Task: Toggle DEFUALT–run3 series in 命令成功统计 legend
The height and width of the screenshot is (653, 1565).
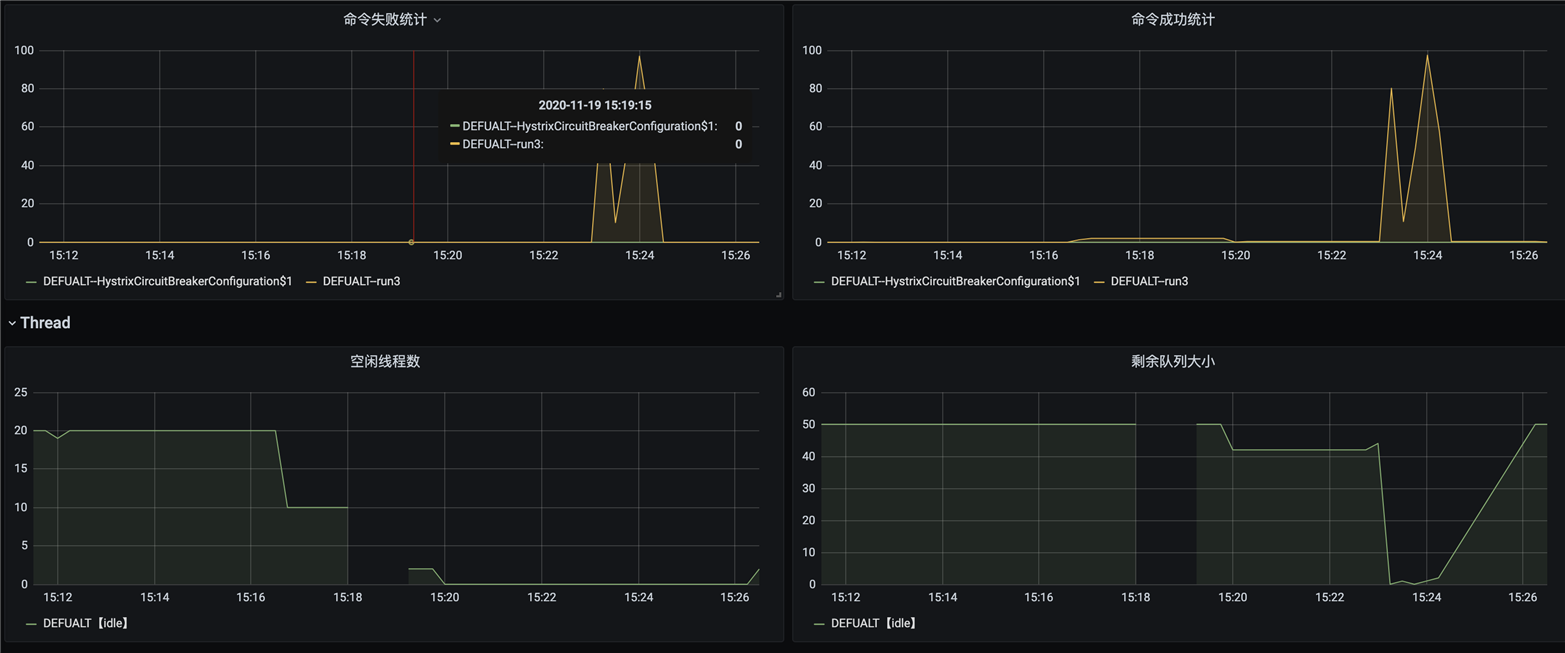Action: point(1150,282)
